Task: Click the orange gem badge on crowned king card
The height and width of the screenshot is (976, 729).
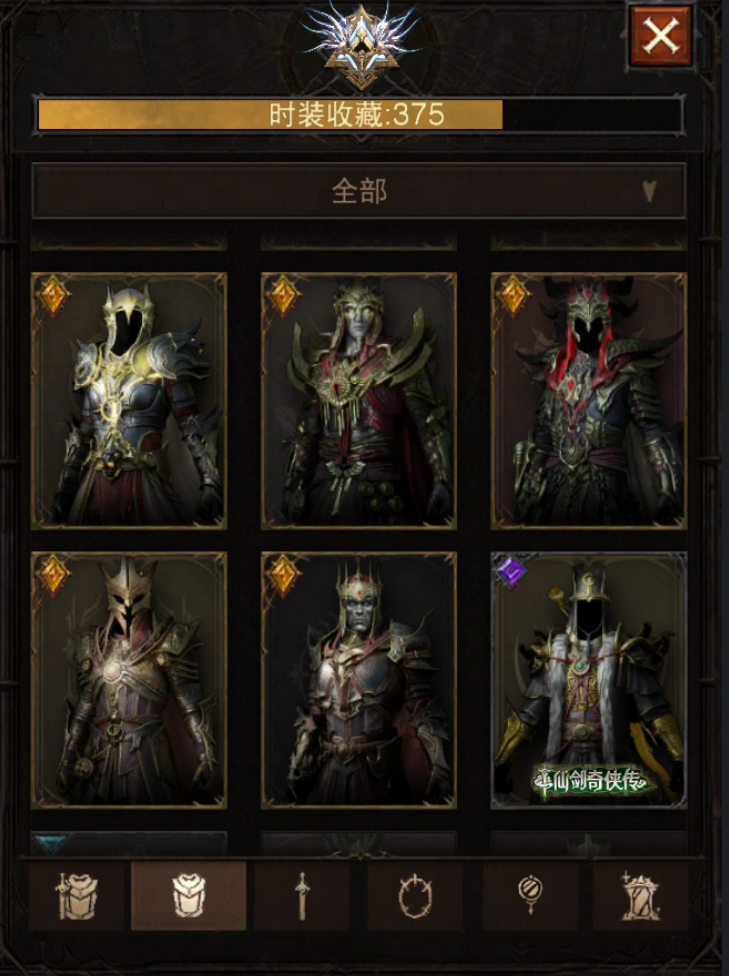Action: tap(283, 573)
